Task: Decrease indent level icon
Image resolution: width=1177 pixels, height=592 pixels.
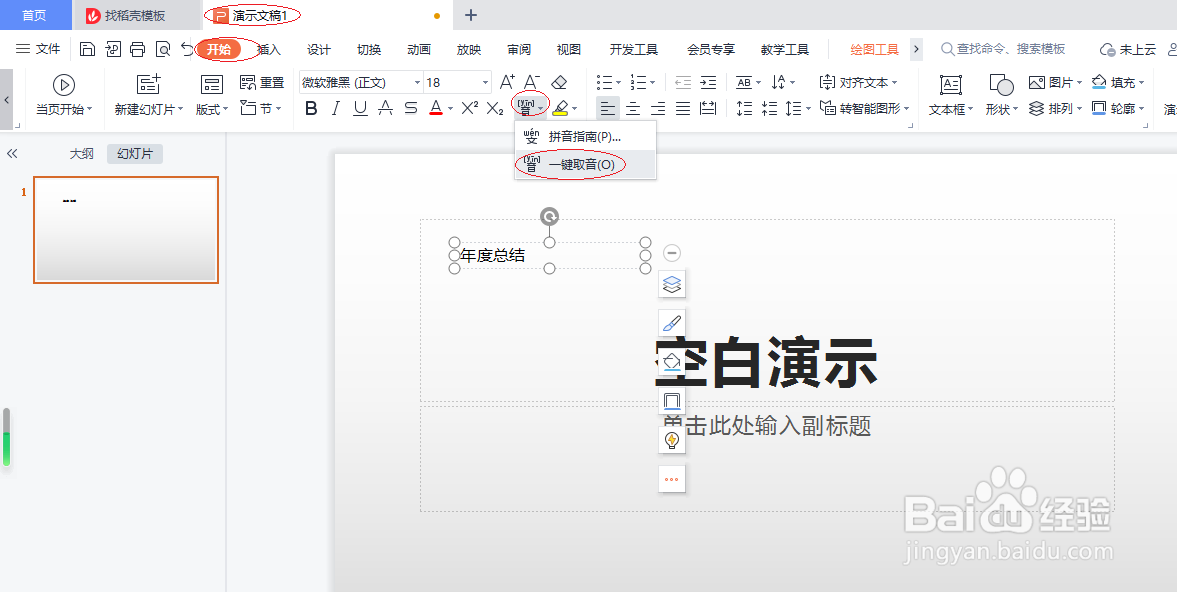Action: tap(683, 82)
